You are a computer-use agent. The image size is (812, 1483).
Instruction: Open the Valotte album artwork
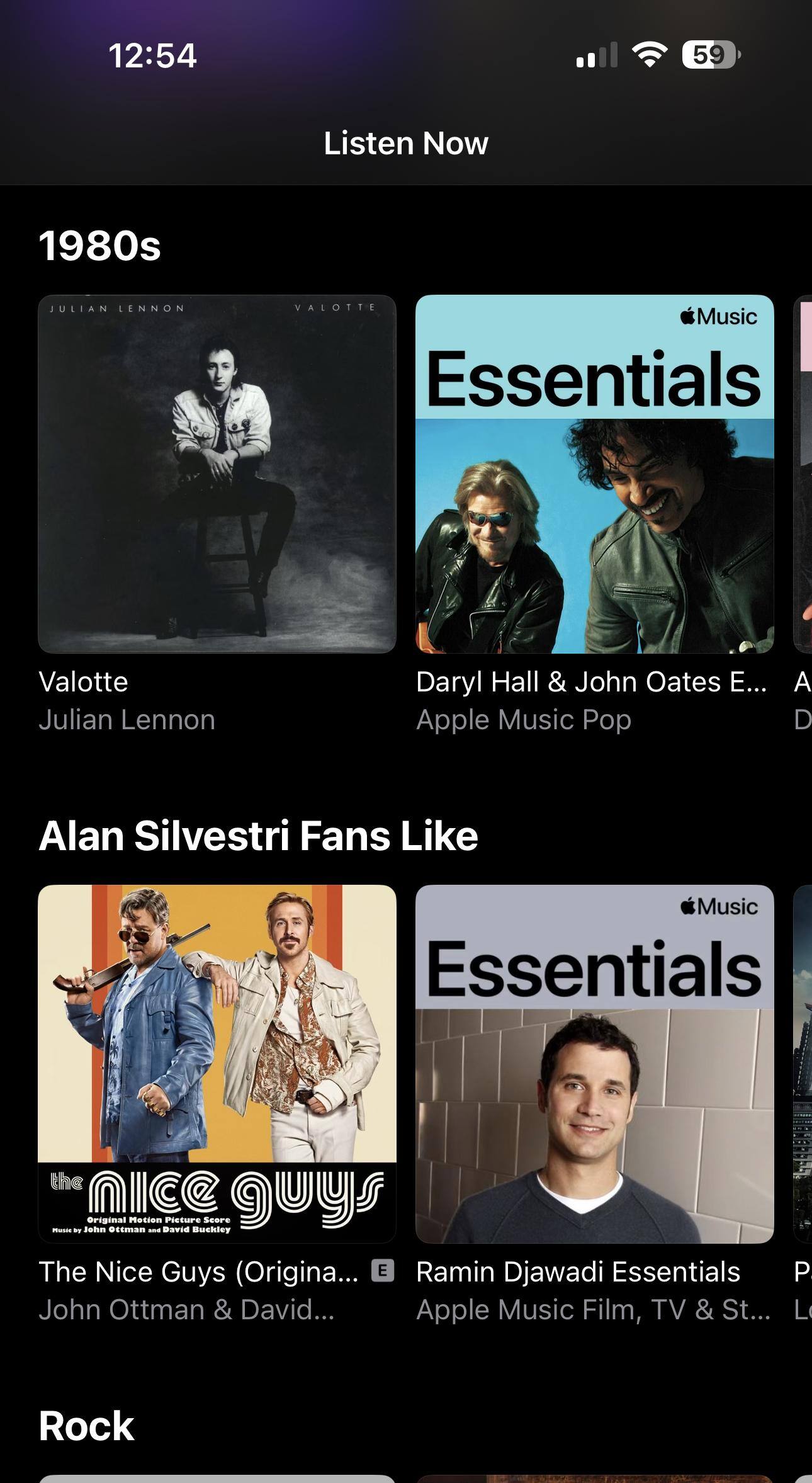[217, 474]
